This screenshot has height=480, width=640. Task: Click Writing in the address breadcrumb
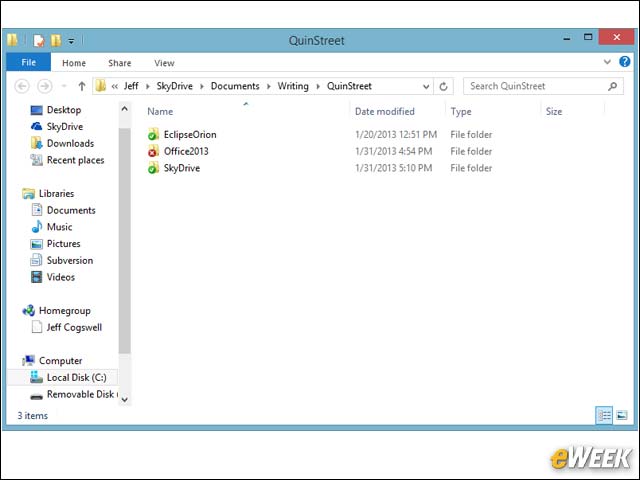point(293,86)
